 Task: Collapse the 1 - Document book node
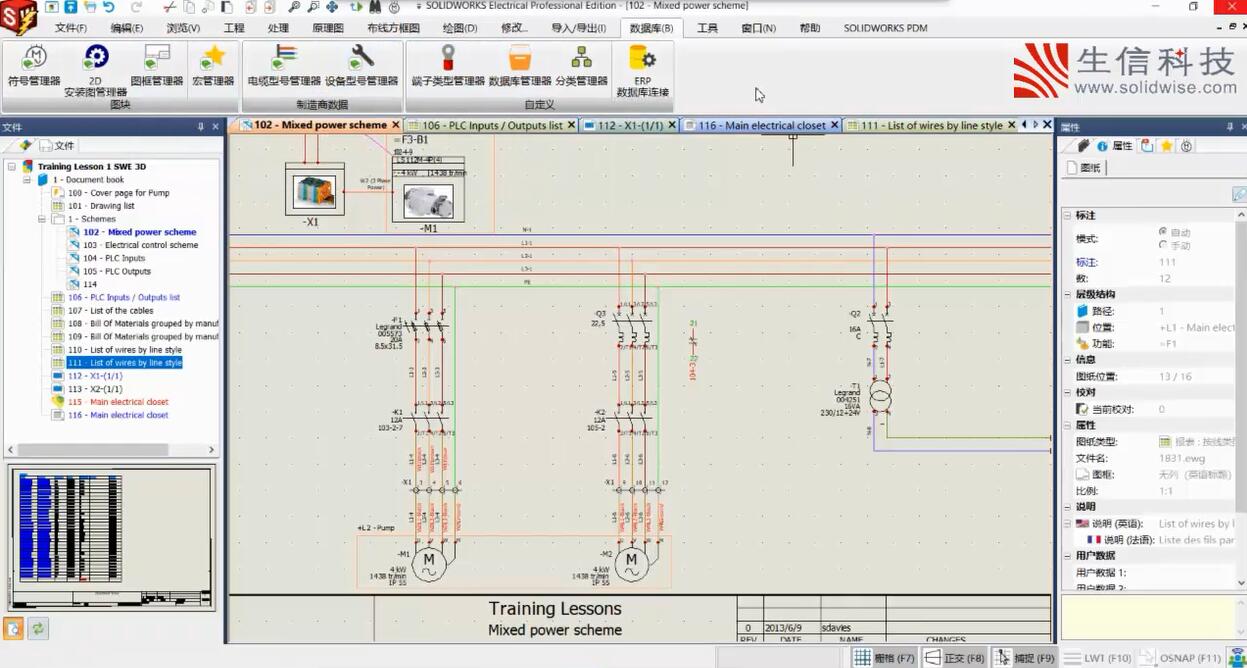pyautogui.click(x=27, y=180)
